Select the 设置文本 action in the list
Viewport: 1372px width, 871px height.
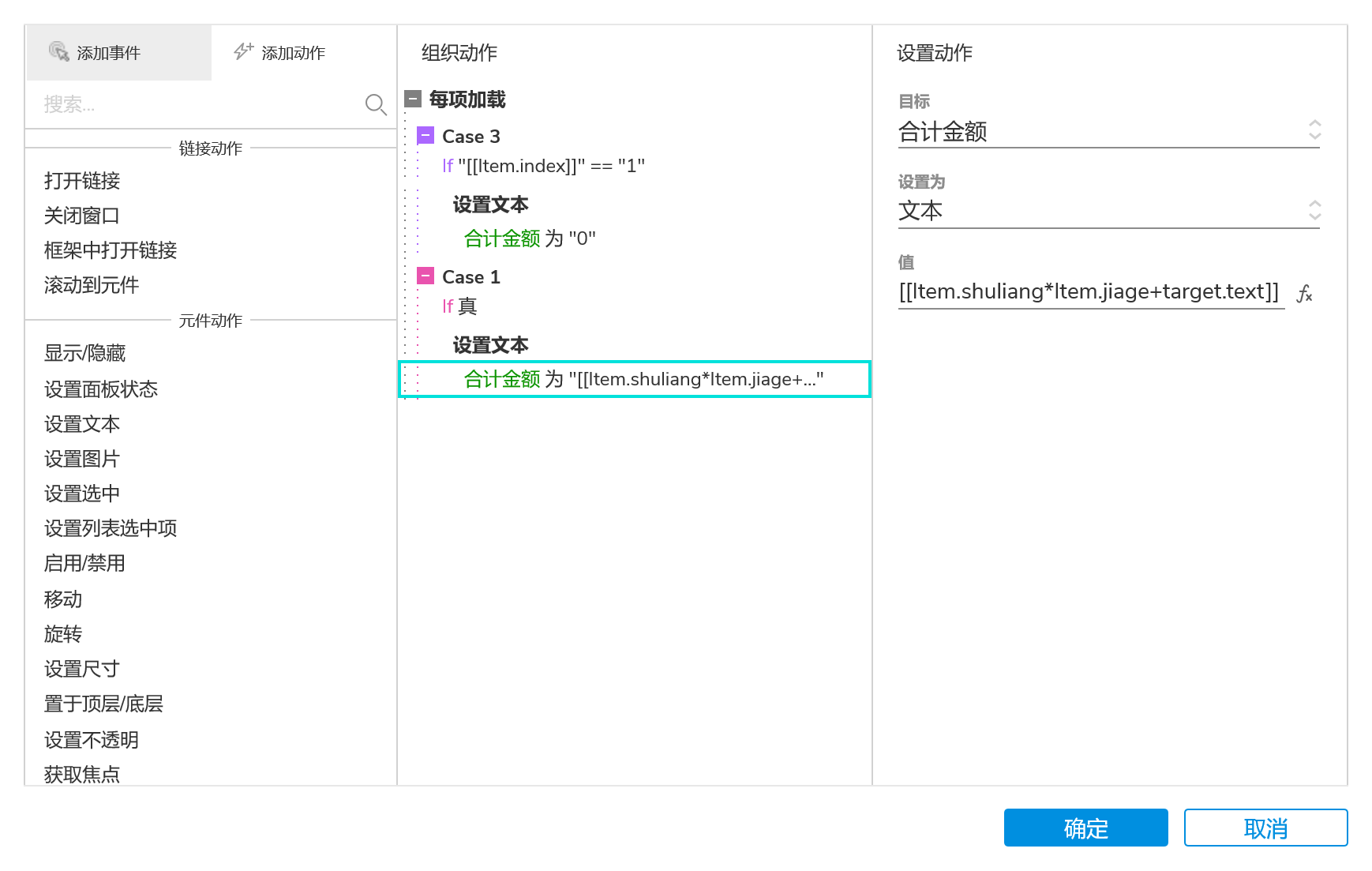[x=82, y=424]
